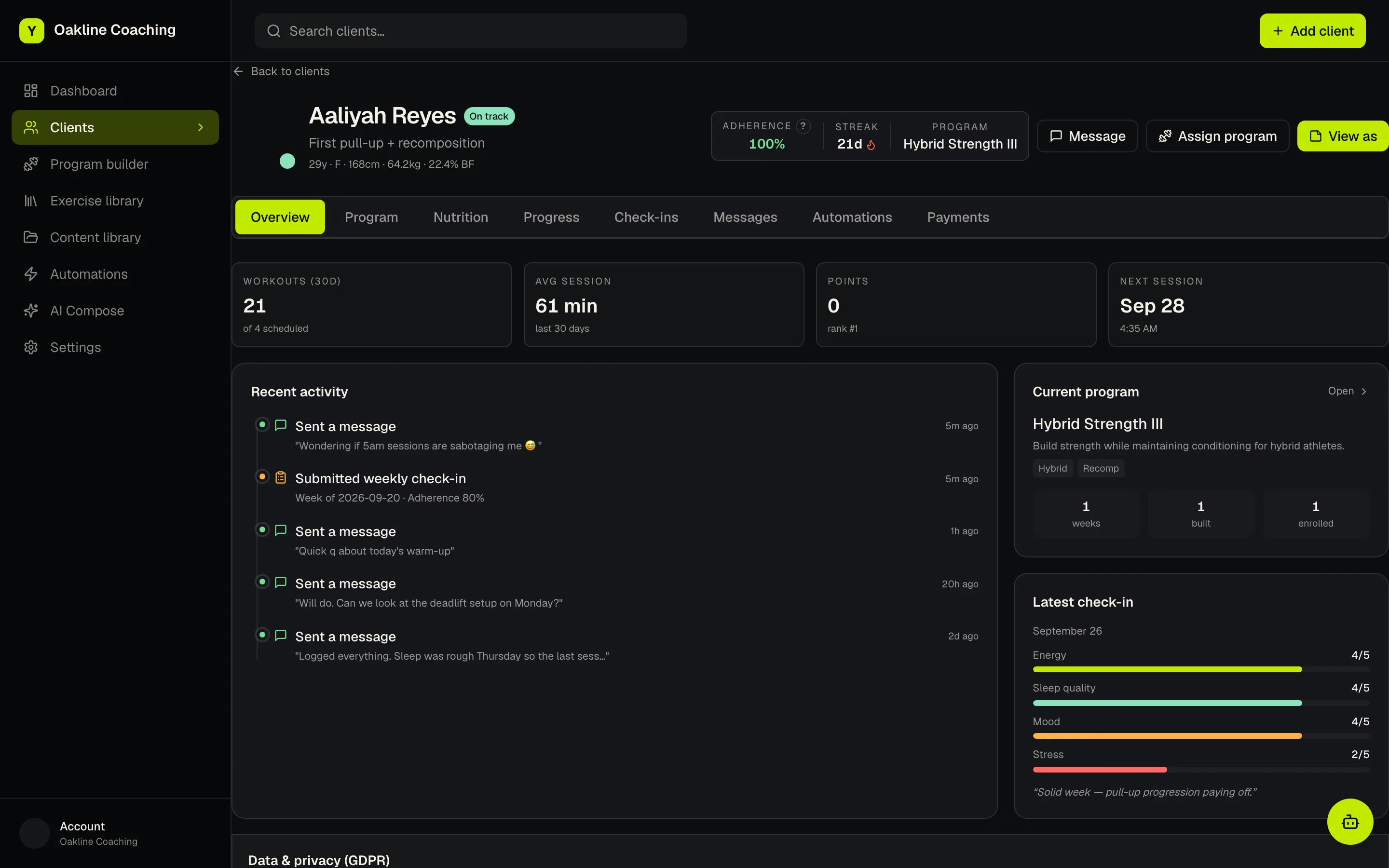The width and height of the screenshot is (1389, 868).
Task: Click the Next Session Sep 28 card
Action: pos(1248,305)
